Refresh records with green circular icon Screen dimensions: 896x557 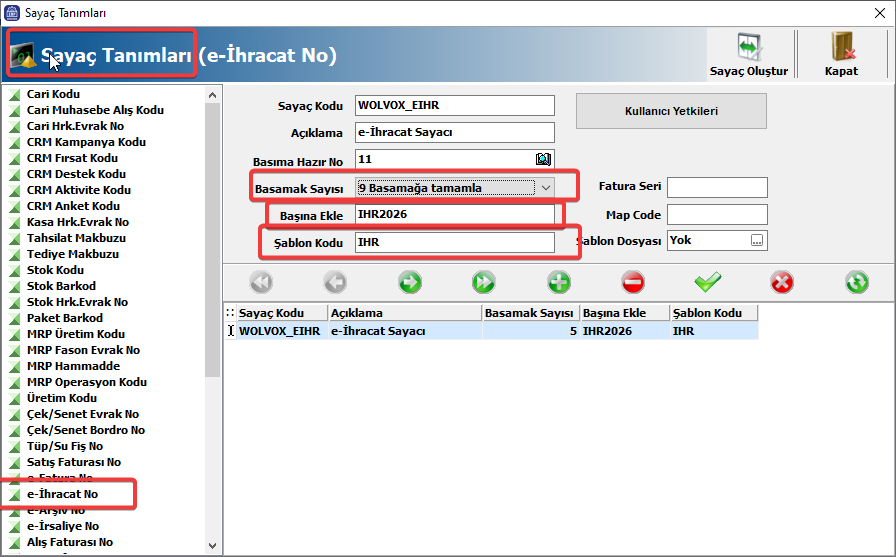[856, 283]
